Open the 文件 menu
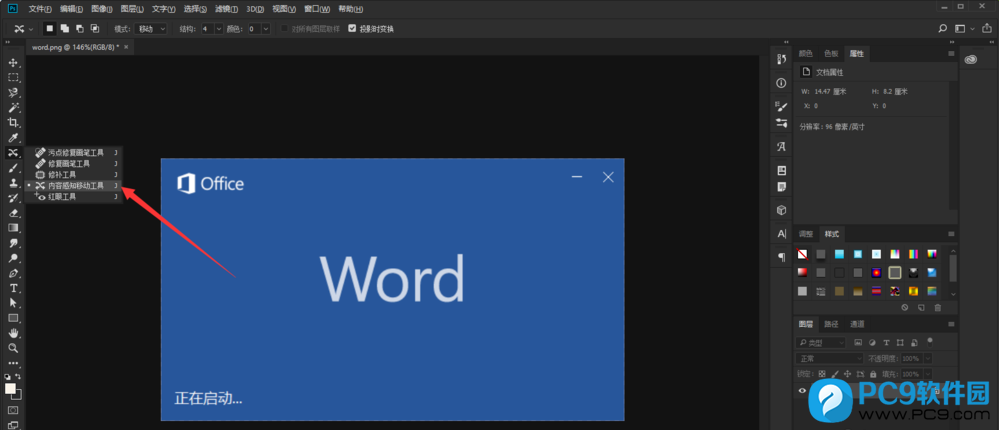The image size is (999, 430). pos(41,9)
